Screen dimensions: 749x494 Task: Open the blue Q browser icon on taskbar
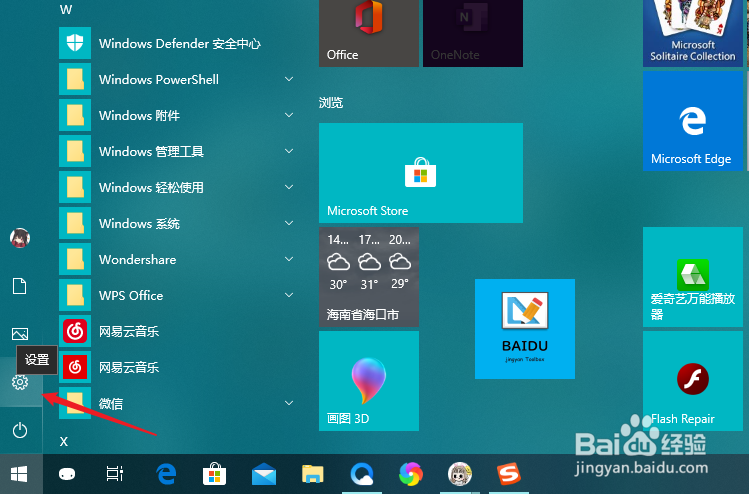pyautogui.click(x=362, y=474)
